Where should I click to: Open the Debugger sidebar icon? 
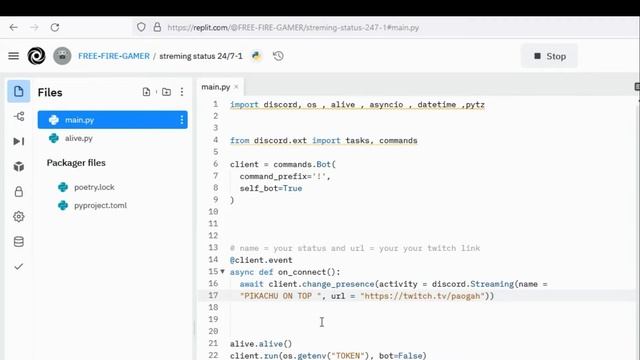(19, 141)
